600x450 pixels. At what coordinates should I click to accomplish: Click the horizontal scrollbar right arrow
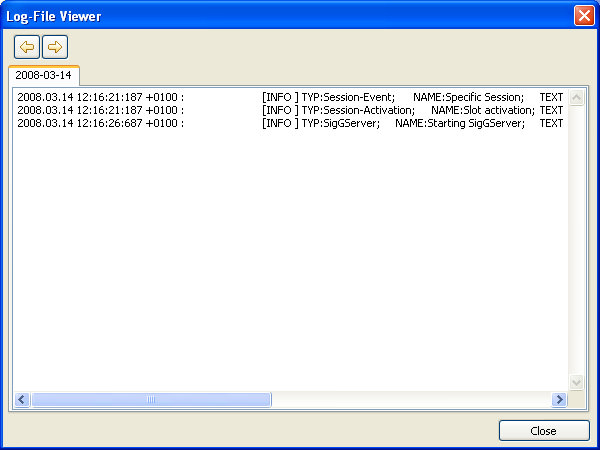pos(559,399)
